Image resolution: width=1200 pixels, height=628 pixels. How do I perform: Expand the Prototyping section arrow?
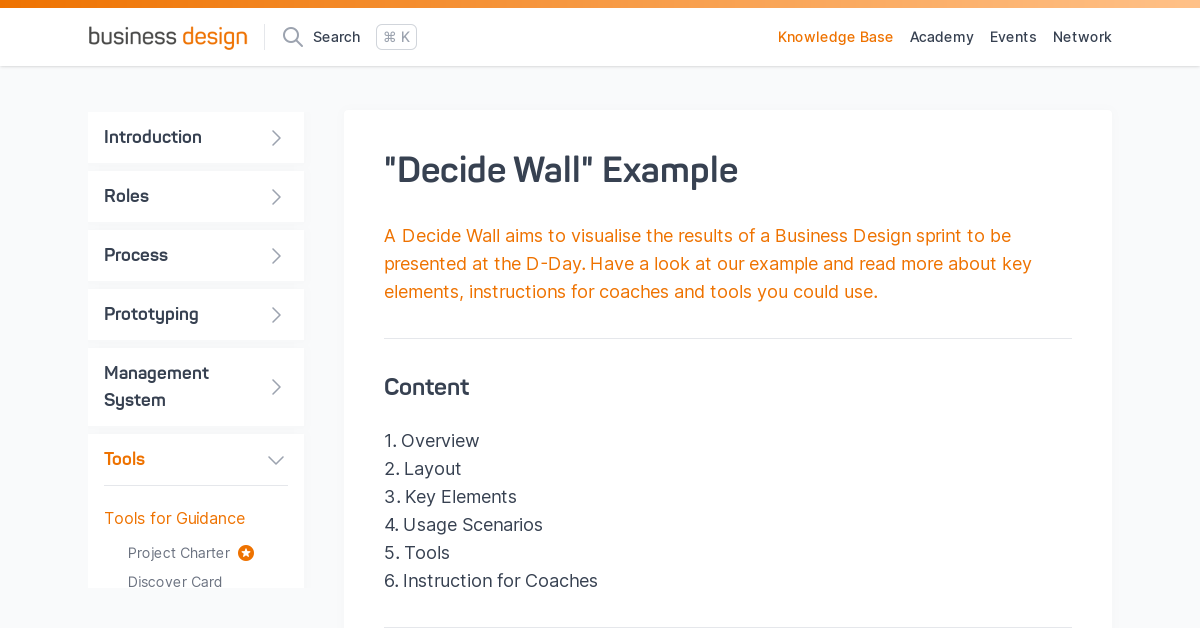click(277, 315)
